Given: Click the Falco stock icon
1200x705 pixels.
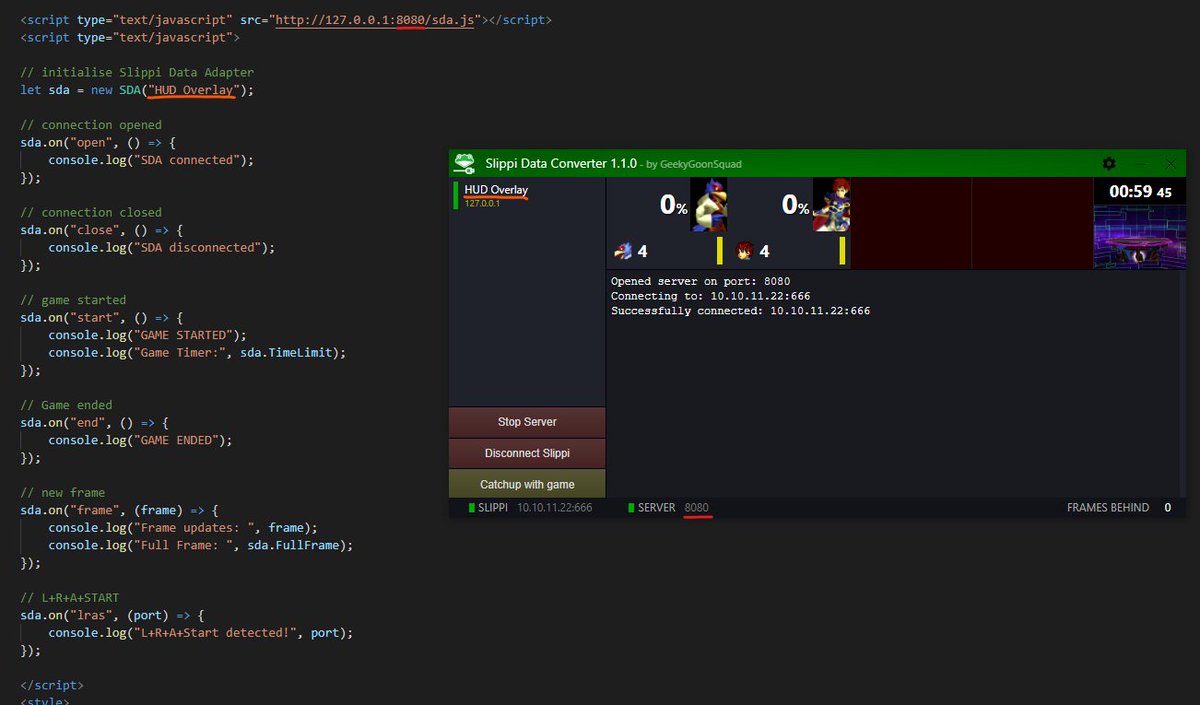Looking at the screenshot, I should pyautogui.click(x=624, y=250).
